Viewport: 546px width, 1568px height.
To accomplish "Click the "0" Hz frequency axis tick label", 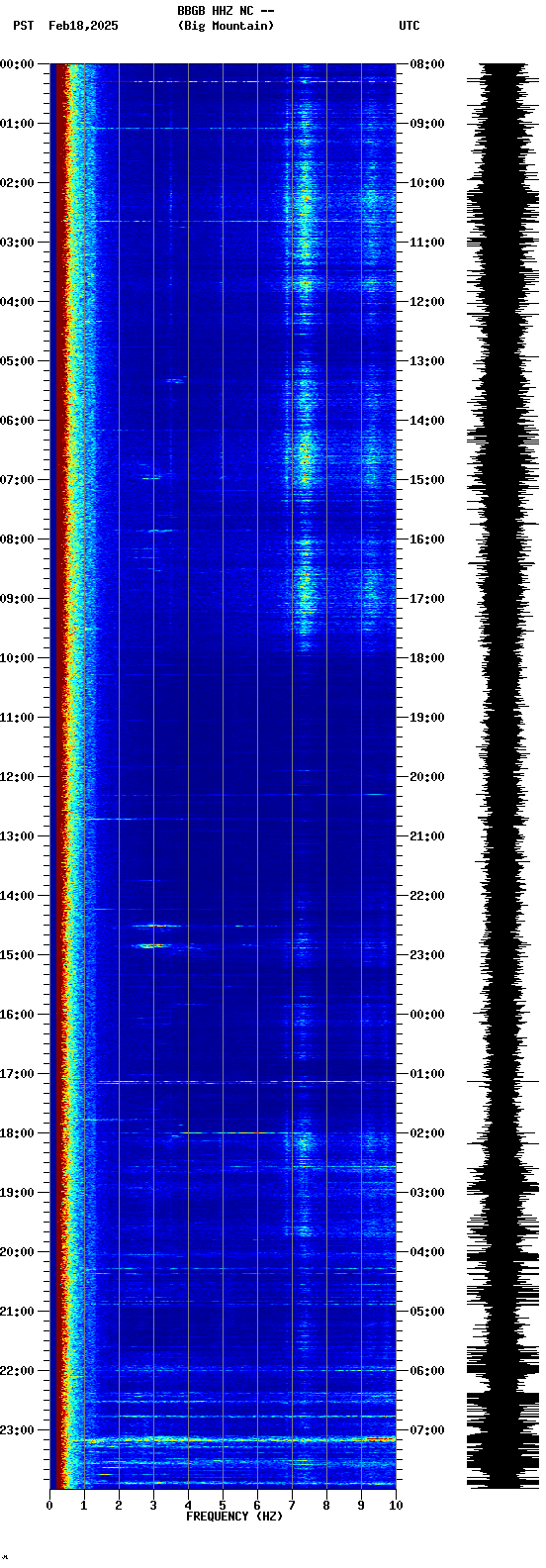I will point(49,1506).
